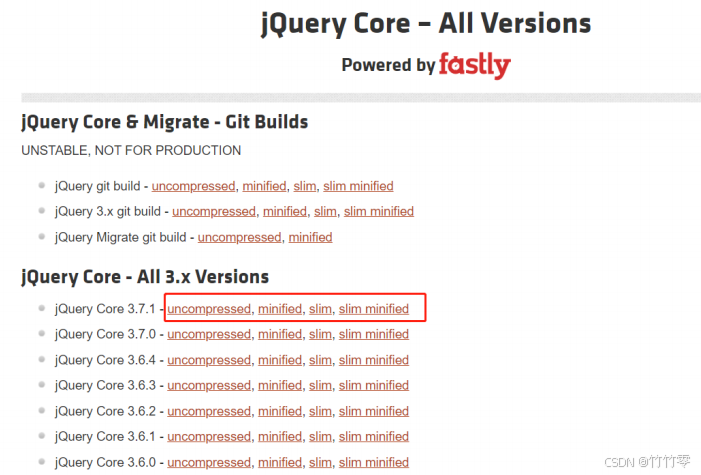
Task: Open jQuery Core 3.6.2 slim link
Action: [x=320, y=411]
